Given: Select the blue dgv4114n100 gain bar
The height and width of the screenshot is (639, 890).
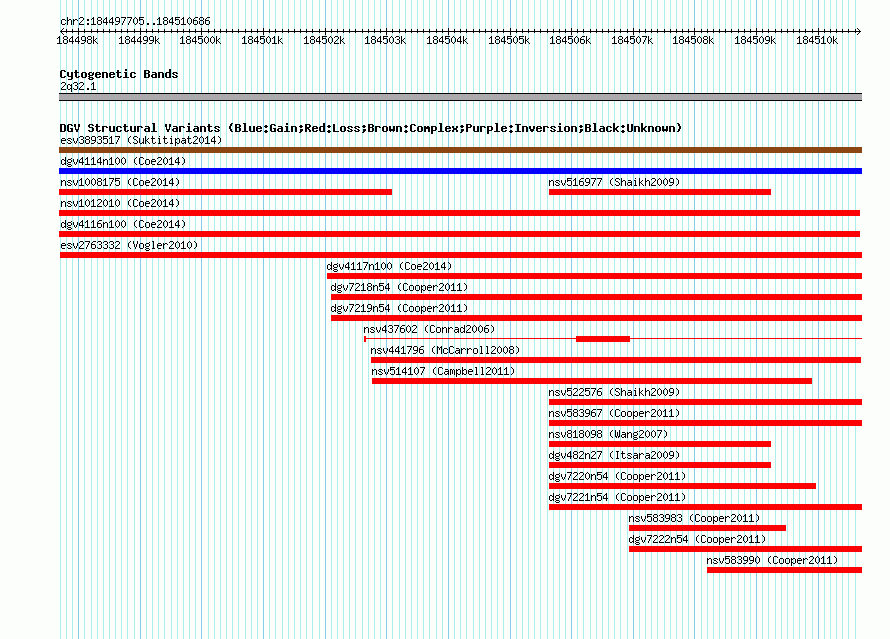Looking at the screenshot, I should point(460,171).
